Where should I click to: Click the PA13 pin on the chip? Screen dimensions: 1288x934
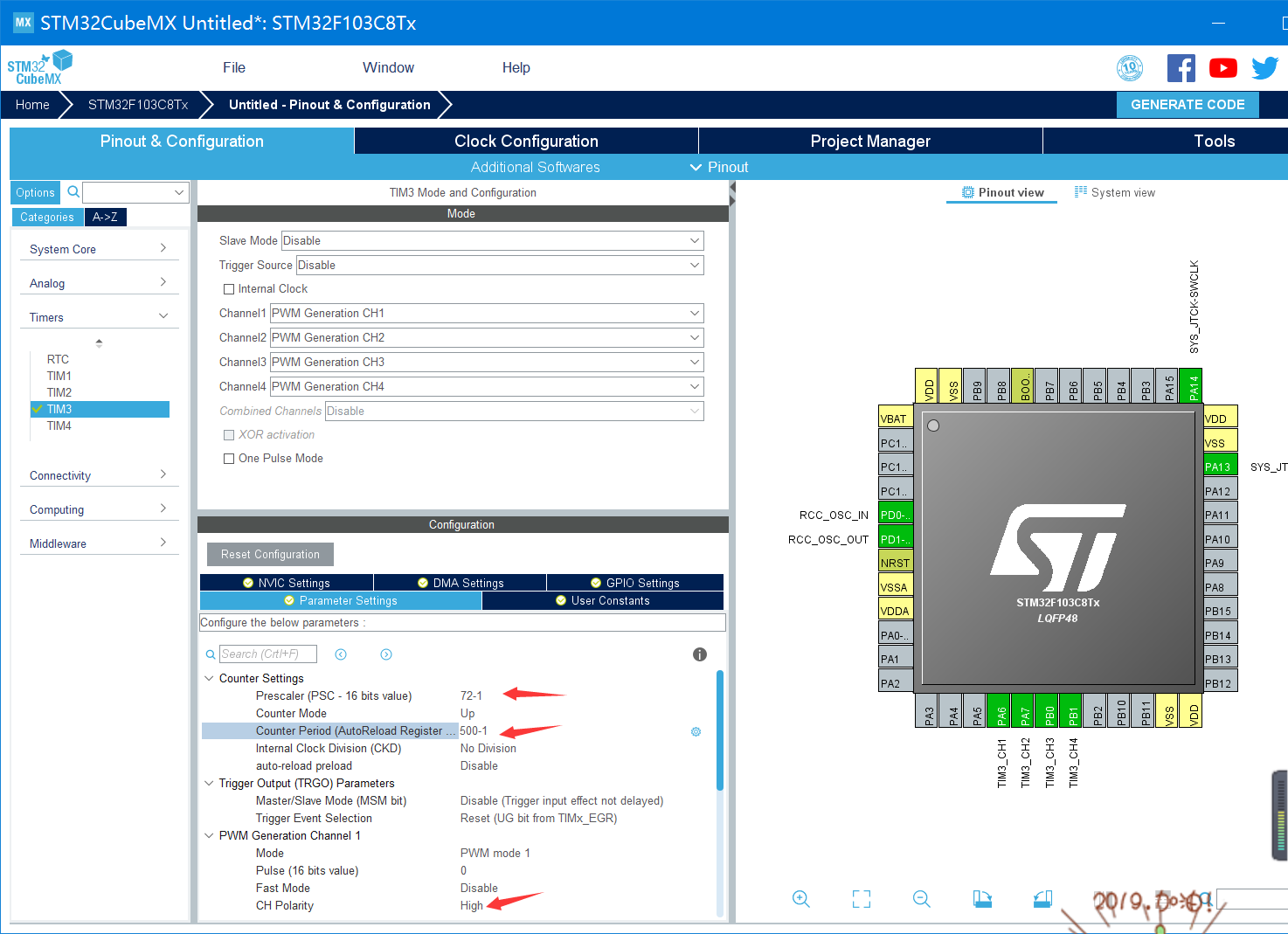pyautogui.click(x=1220, y=467)
